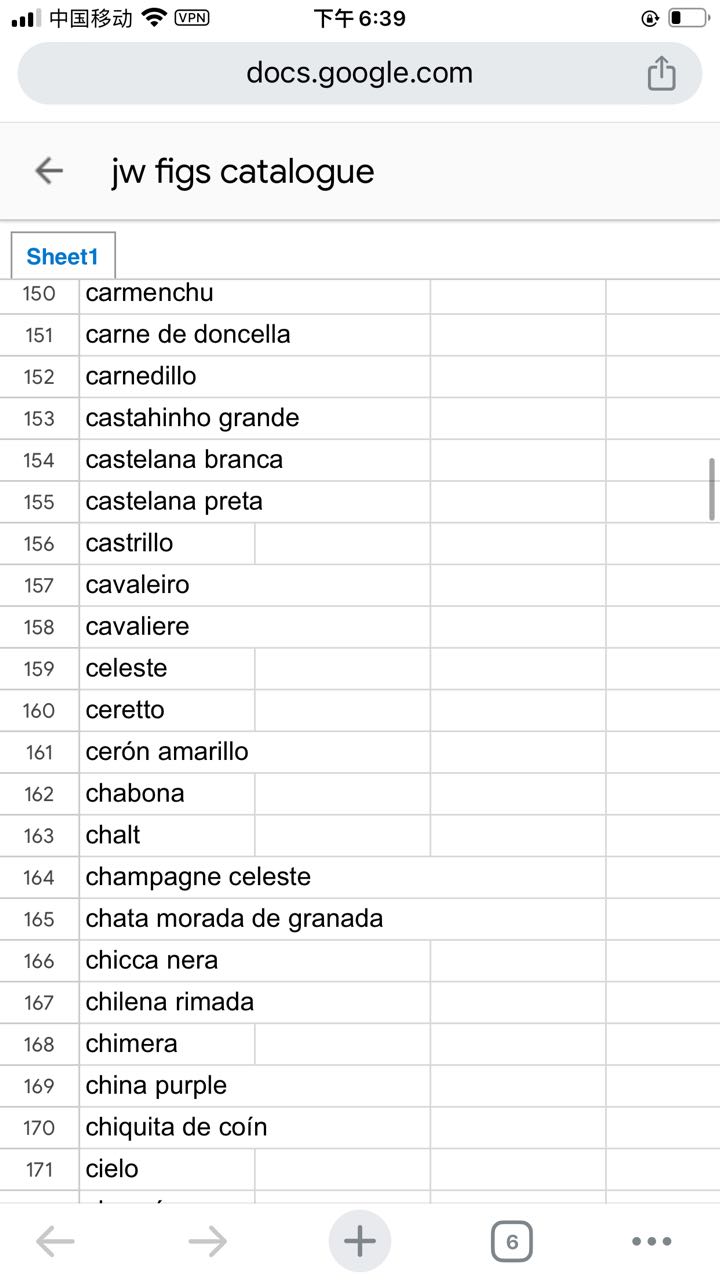Select the chimera cell

coord(167,1044)
